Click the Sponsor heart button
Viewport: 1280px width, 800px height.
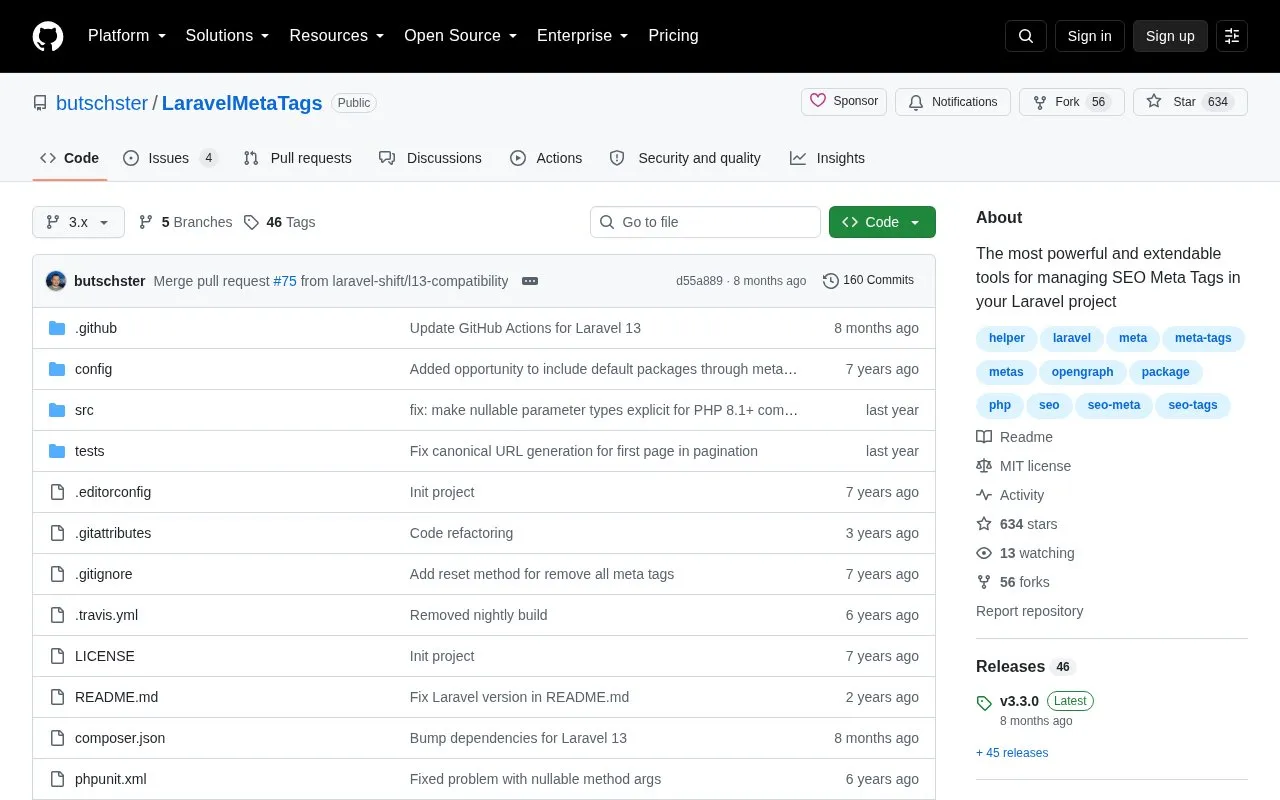844,102
